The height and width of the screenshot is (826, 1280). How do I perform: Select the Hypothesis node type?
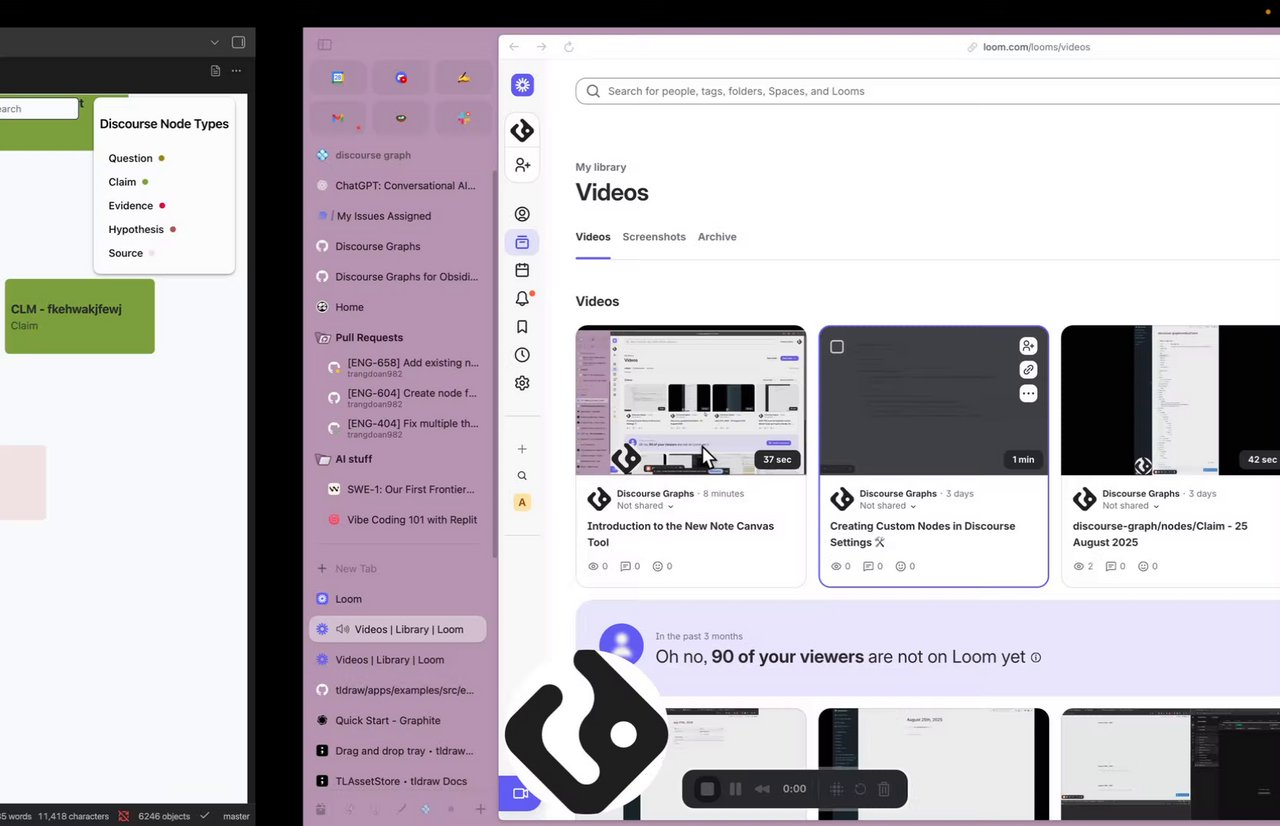coord(142,229)
